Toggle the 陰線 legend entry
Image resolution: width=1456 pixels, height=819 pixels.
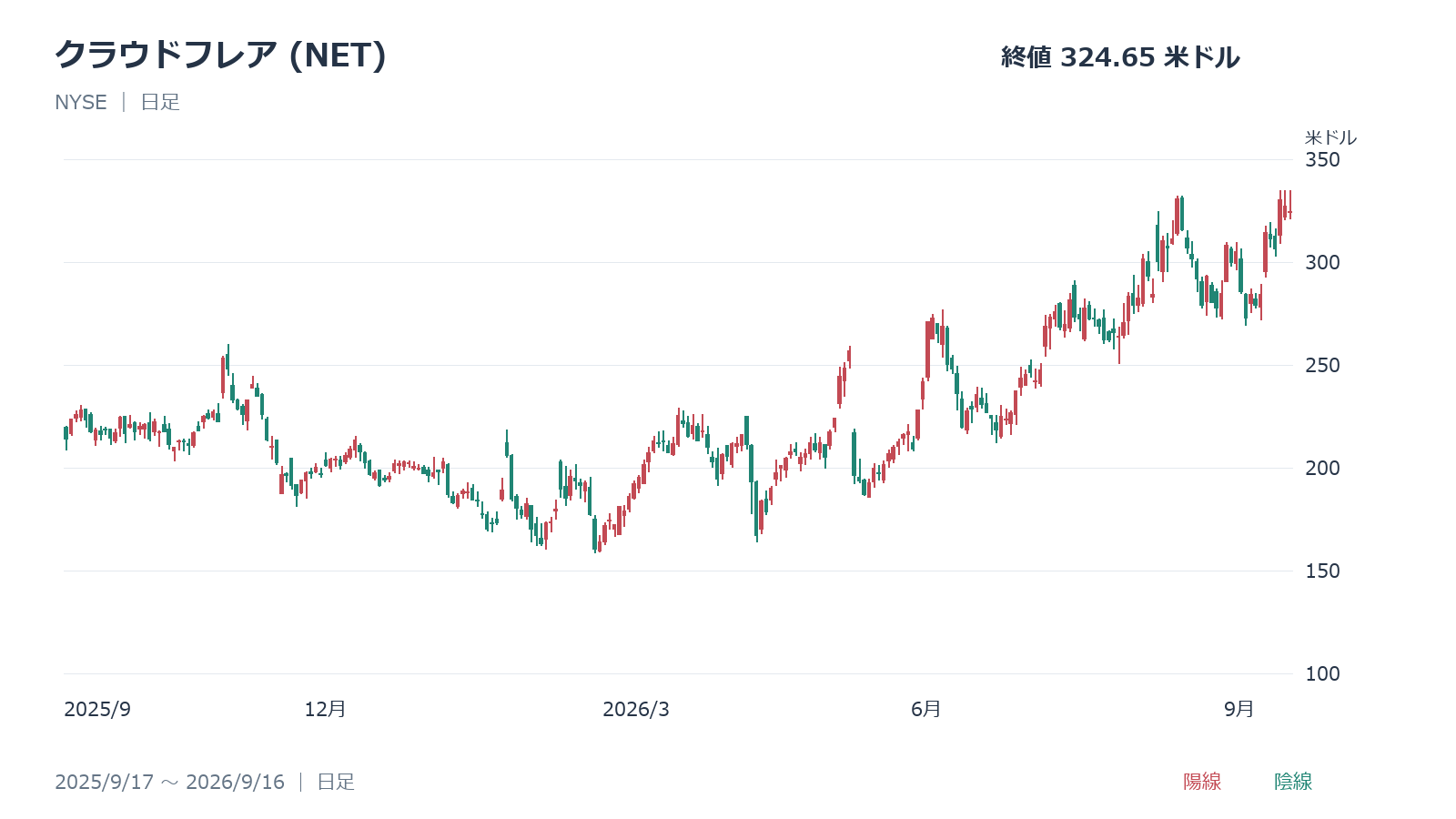(1293, 782)
